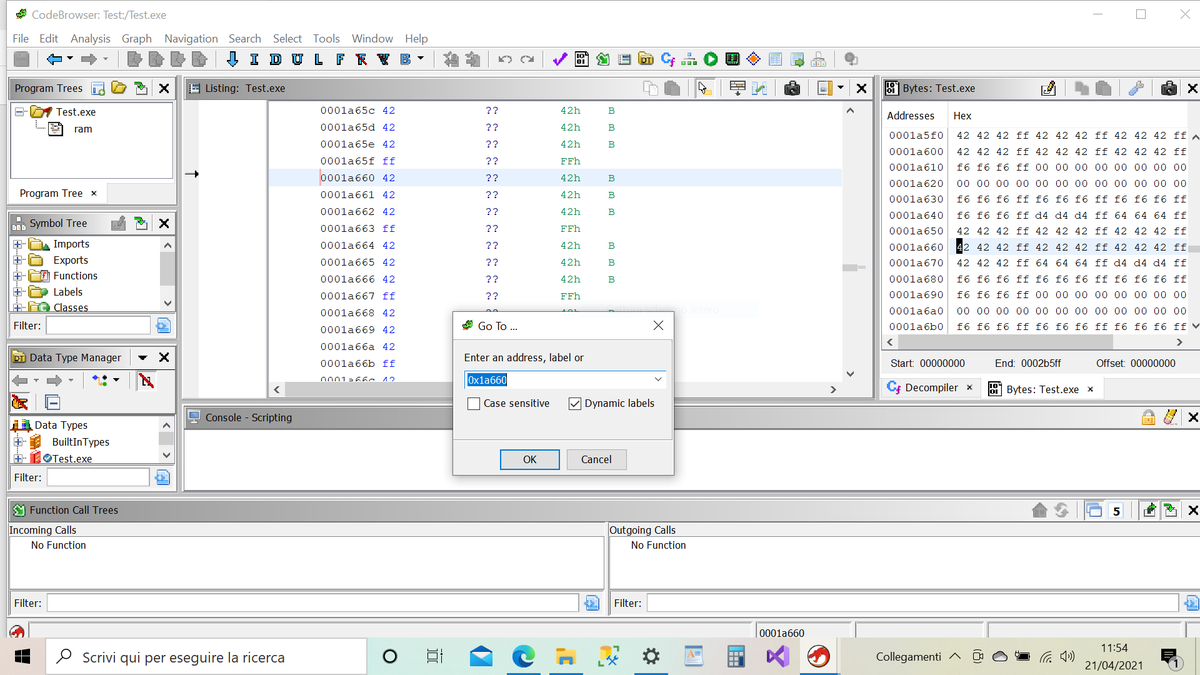
Task: Expand BuiltInTypes in the Data Types tree
Action: pos(20,440)
